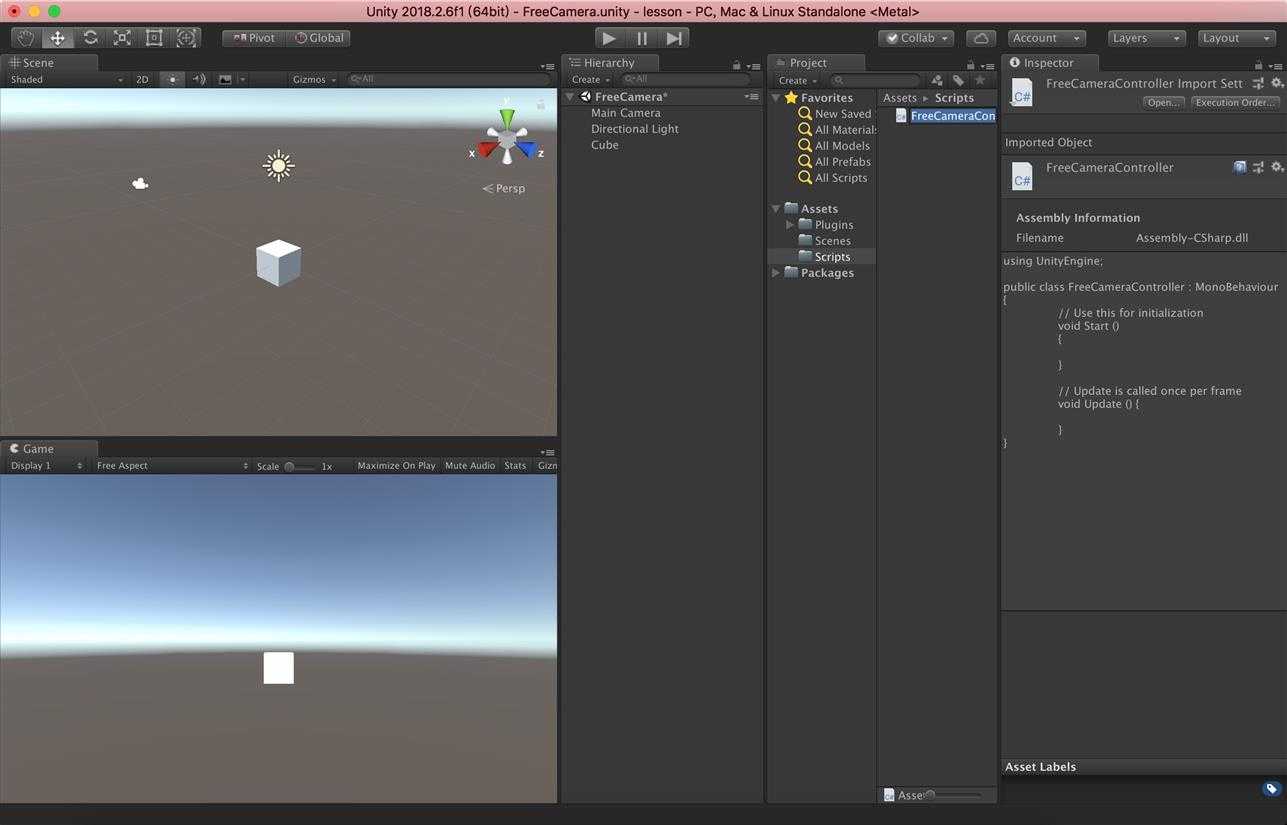
Task: Toggle the Project panel lock
Action: (x=971, y=65)
